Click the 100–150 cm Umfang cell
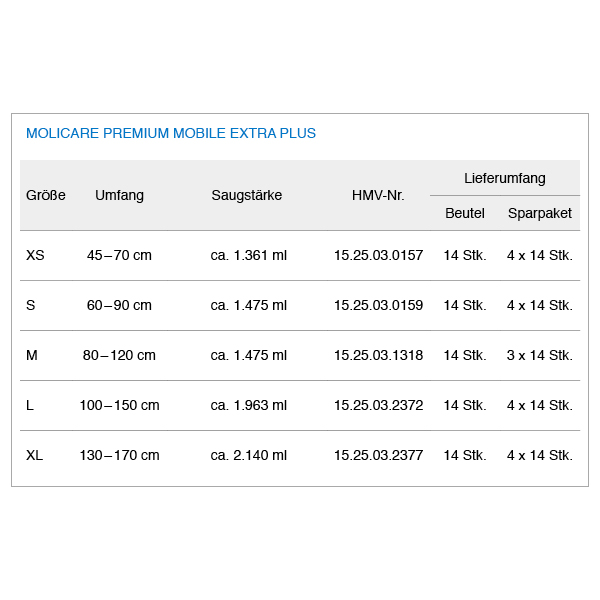This screenshot has height=600, width=600. [x=119, y=405]
